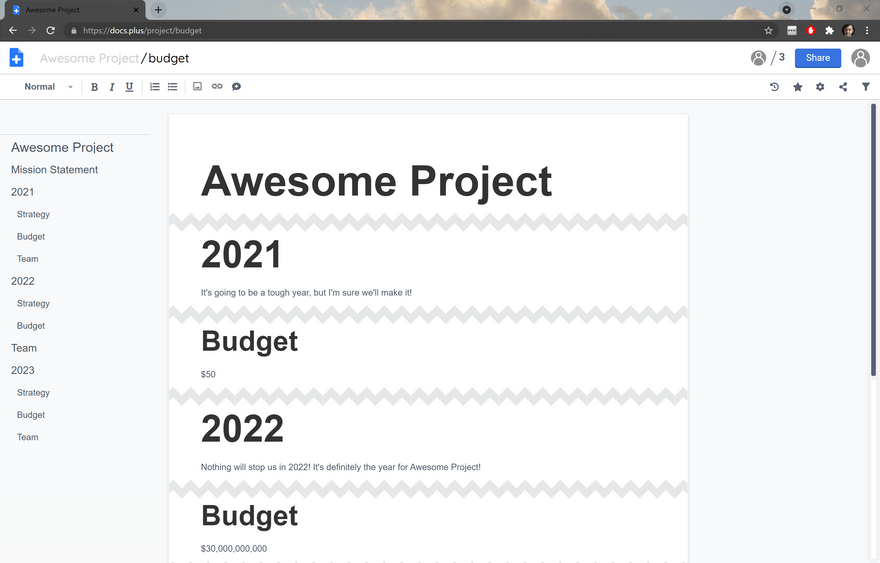Open the Normal text style dropdown
The height and width of the screenshot is (563, 880).
(48, 87)
